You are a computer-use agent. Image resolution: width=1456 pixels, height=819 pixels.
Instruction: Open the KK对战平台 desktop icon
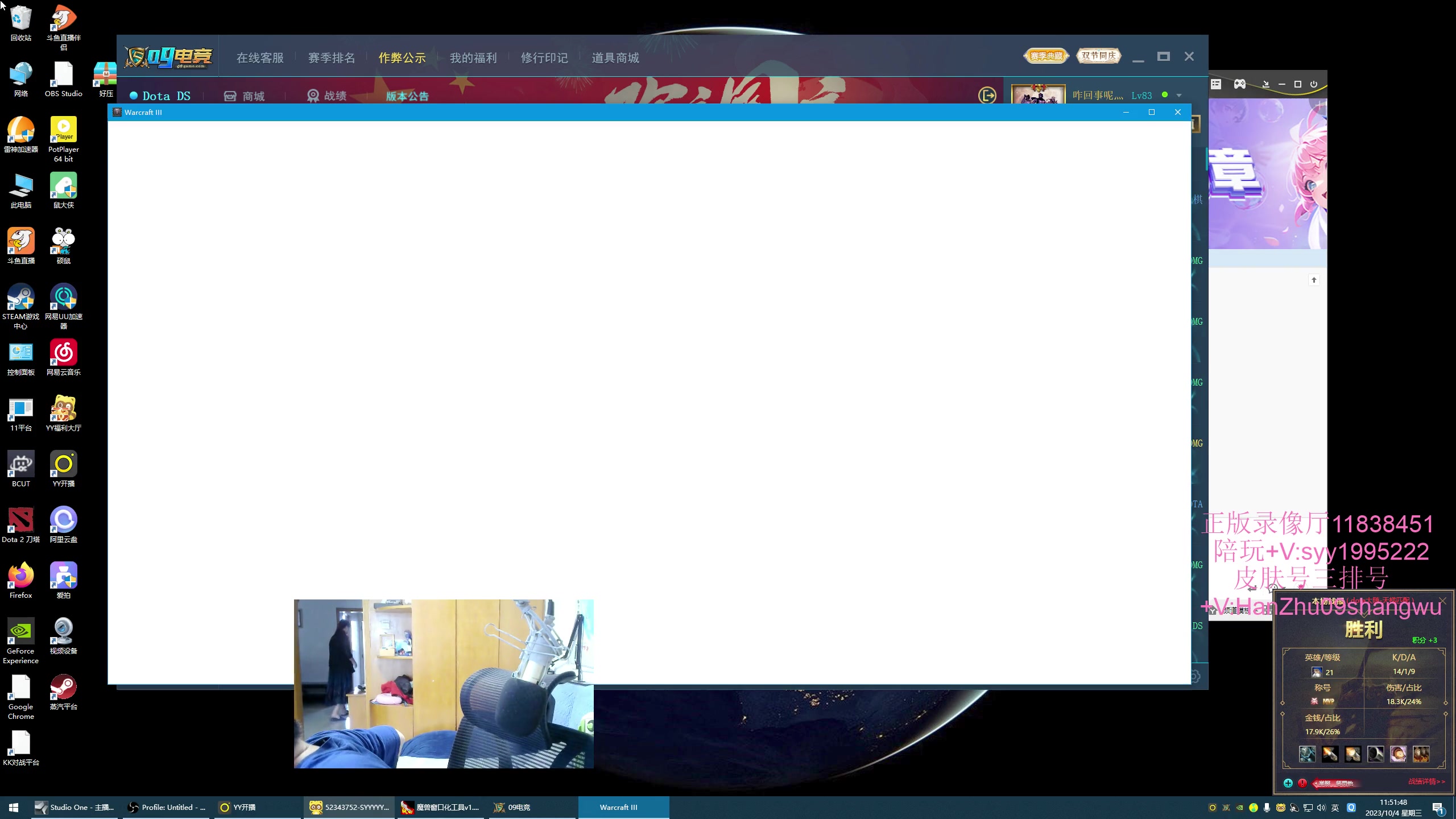click(x=20, y=748)
